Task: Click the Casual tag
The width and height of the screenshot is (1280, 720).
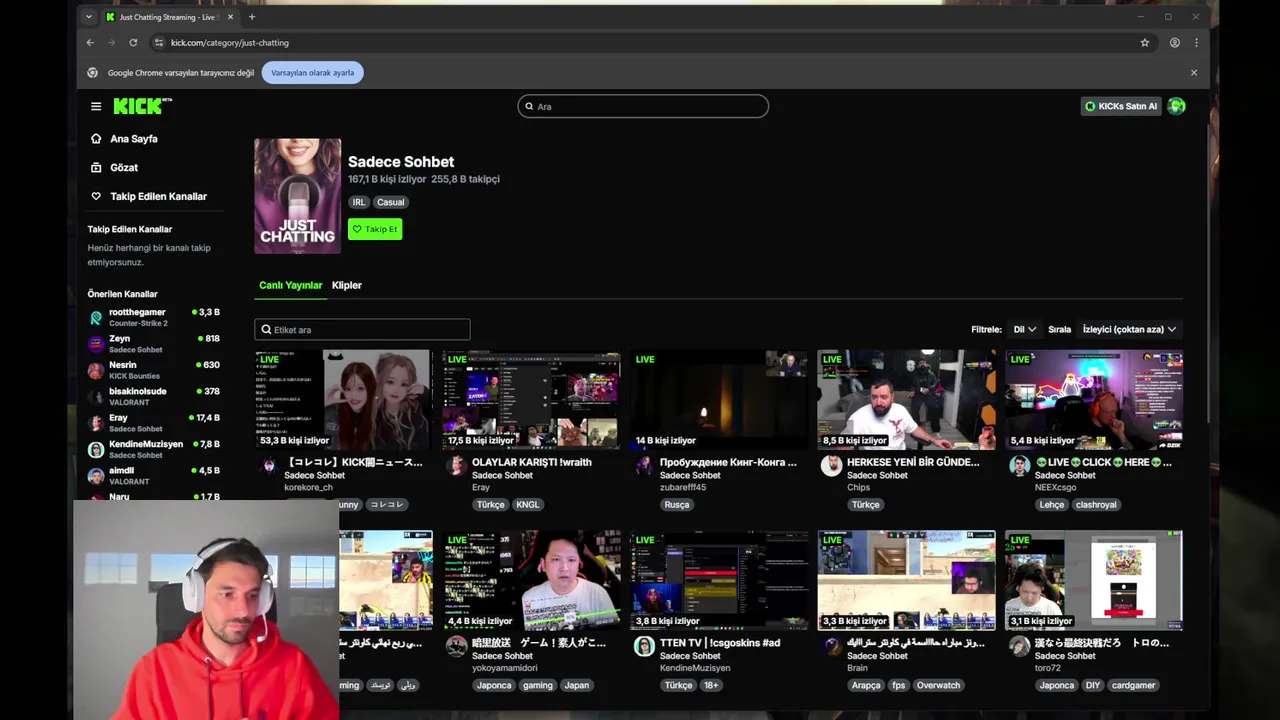Action: [391, 202]
